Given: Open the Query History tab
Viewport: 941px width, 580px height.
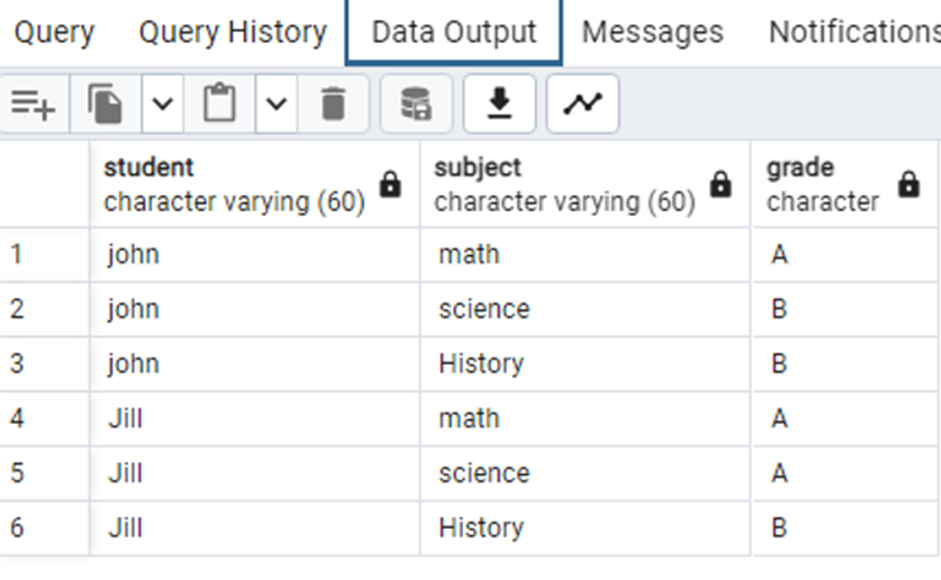Looking at the screenshot, I should coord(233,32).
